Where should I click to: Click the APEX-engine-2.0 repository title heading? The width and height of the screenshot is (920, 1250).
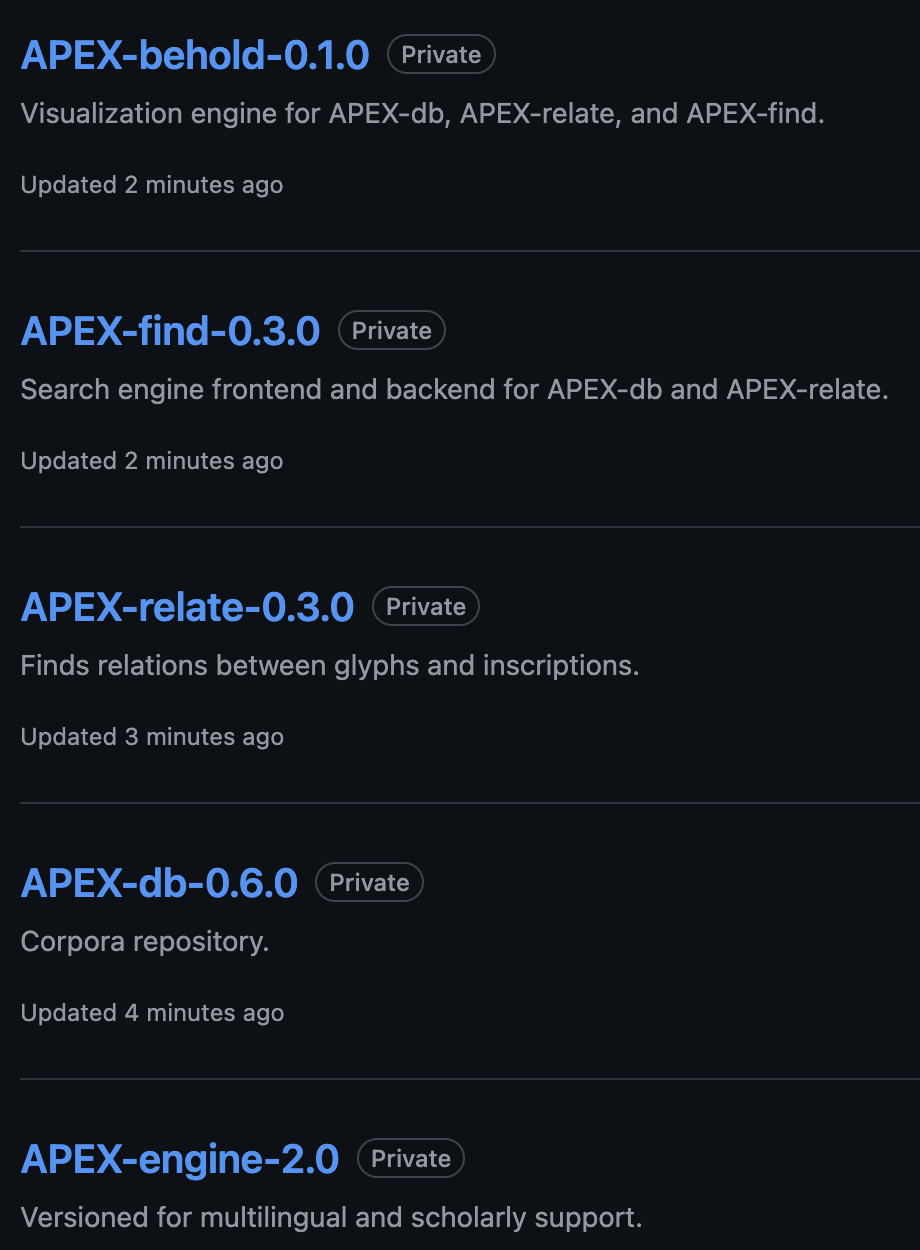(x=179, y=1159)
